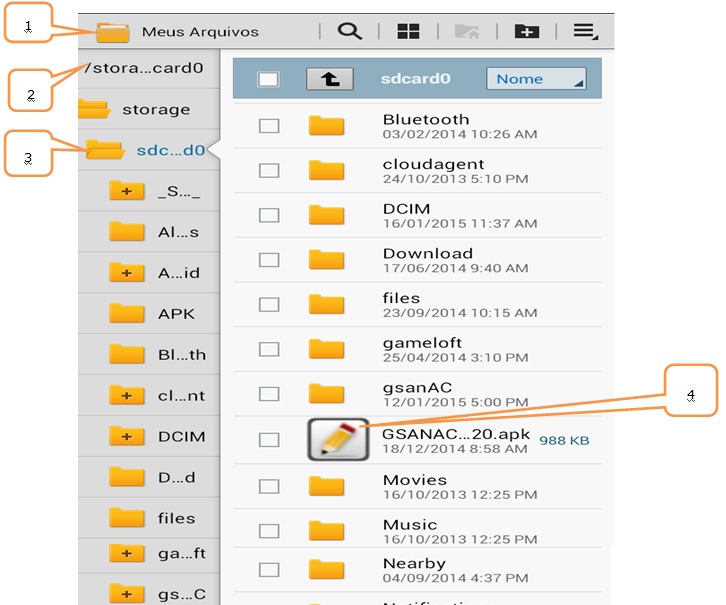Image resolution: width=726 pixels, height=605 pixels.
Task: Expand the sidebar DCIM folder plus icon
Action: pyautogui.click(x=127, y=436)
